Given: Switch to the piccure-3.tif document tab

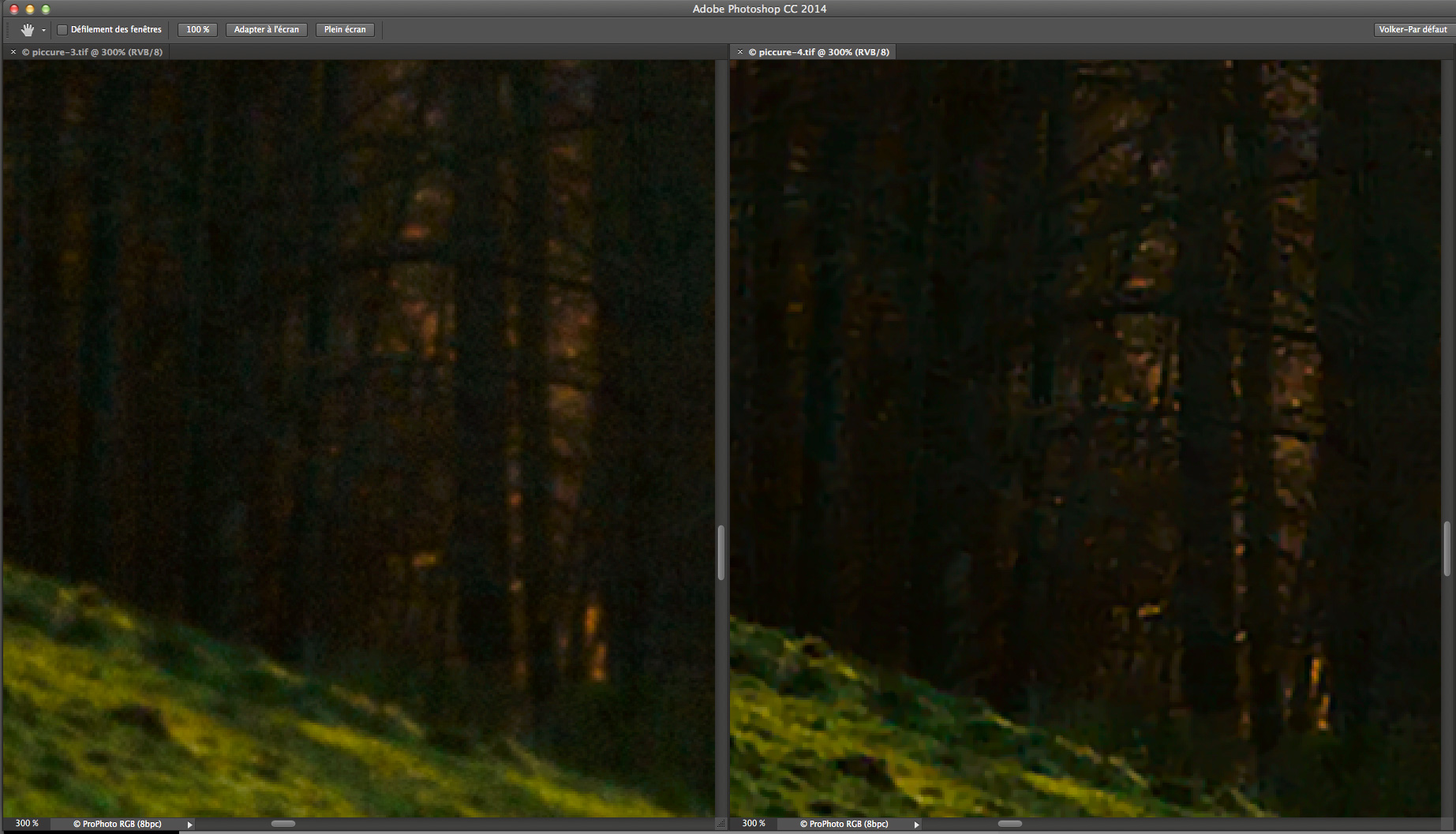Looking at the screenshot, I should tap(92, 52).
